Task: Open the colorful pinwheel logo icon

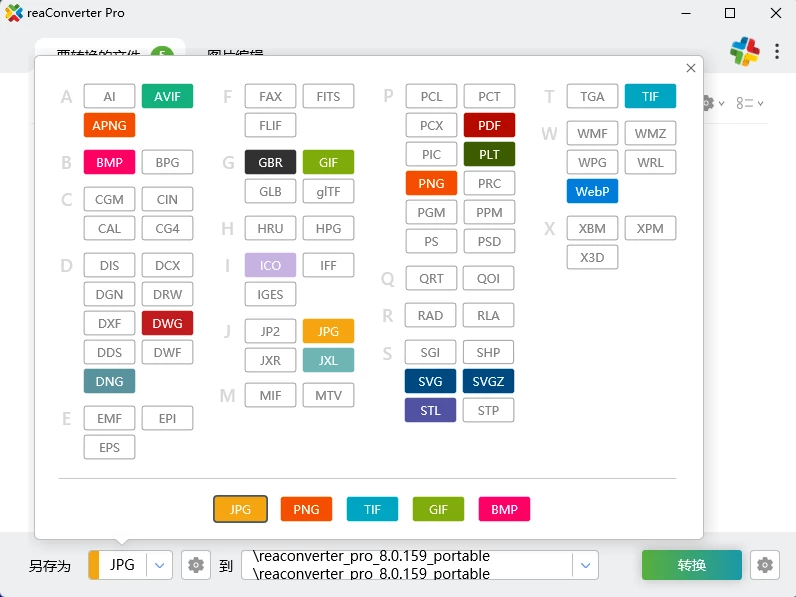Action: coord(744,52)
